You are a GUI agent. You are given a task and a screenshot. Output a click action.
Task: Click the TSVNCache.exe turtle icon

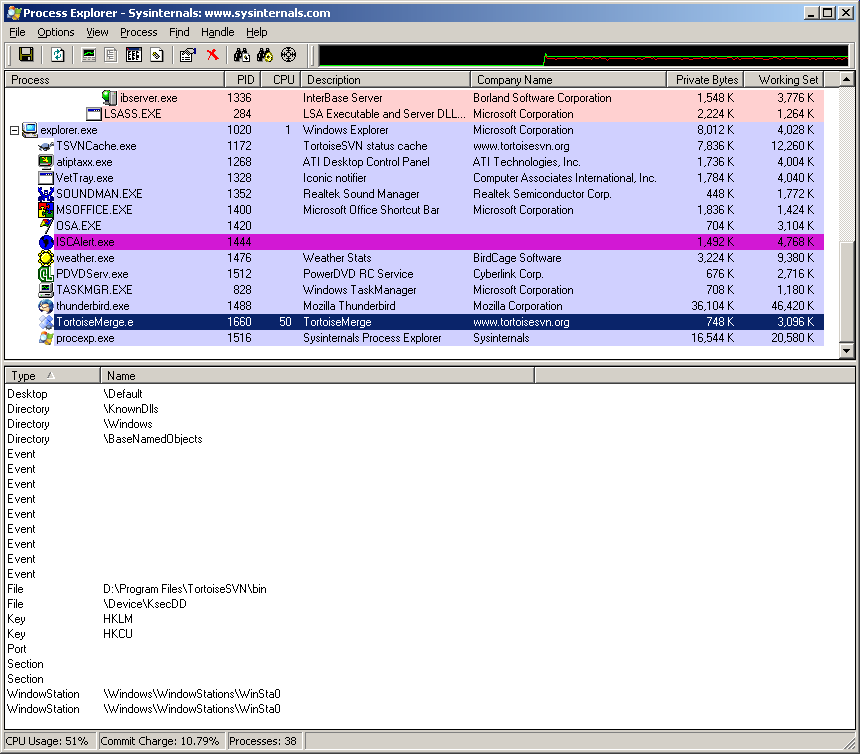click(x=46, y=146)
